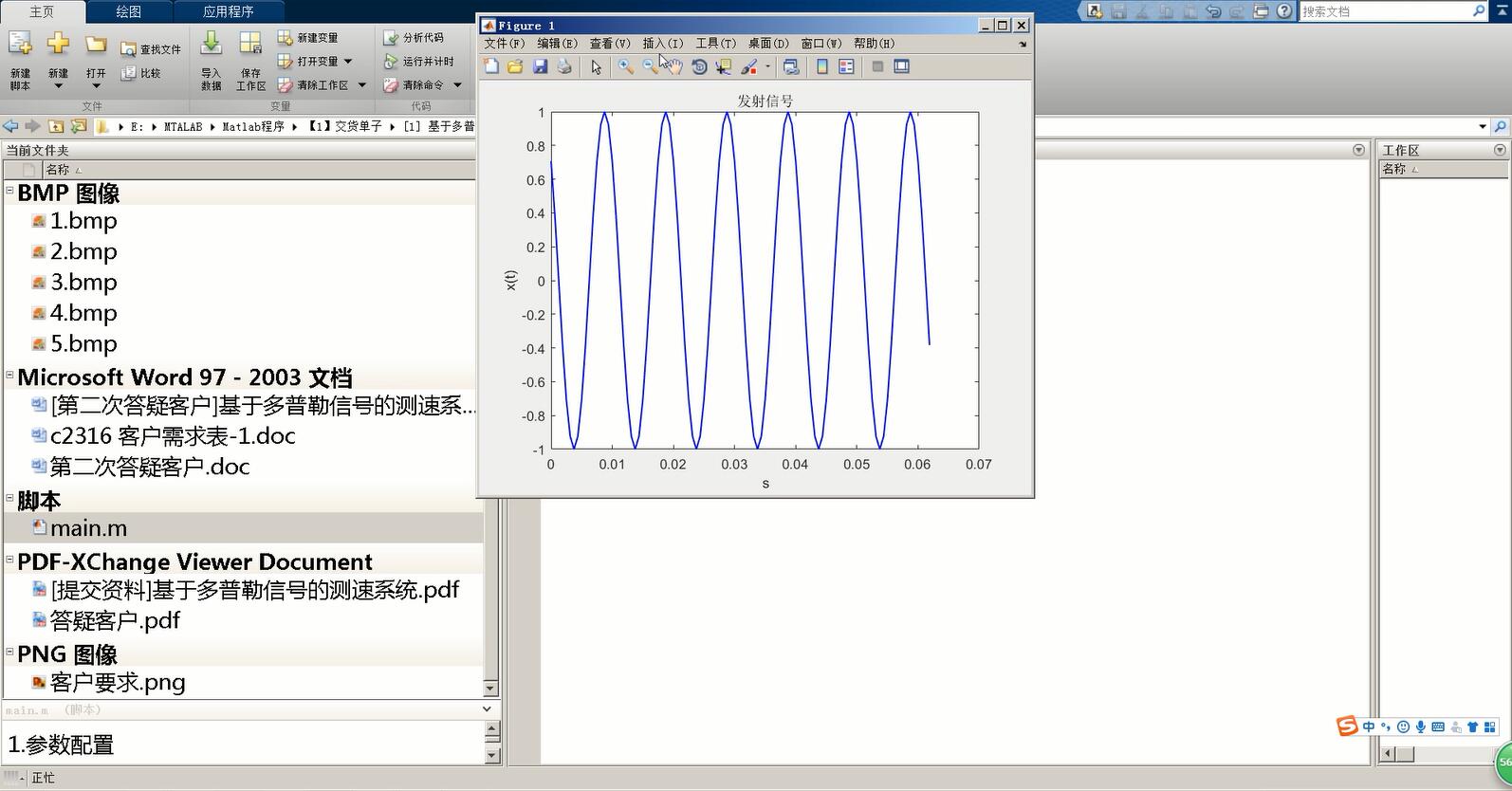Viewport: 1512px width, 791px height.
Task: Enable the Rotate 3D tool
Action: coord(699,66)
